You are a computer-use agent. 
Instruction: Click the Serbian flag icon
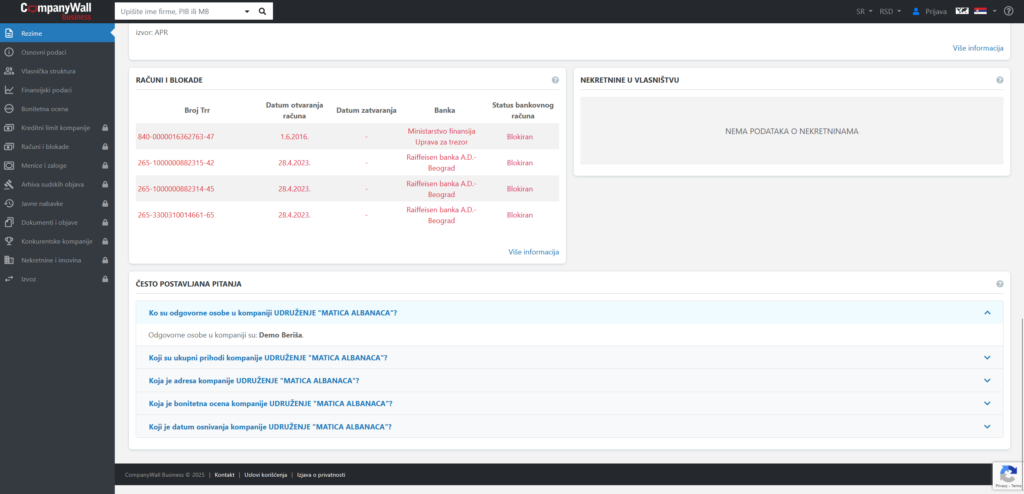coord(981,11)
